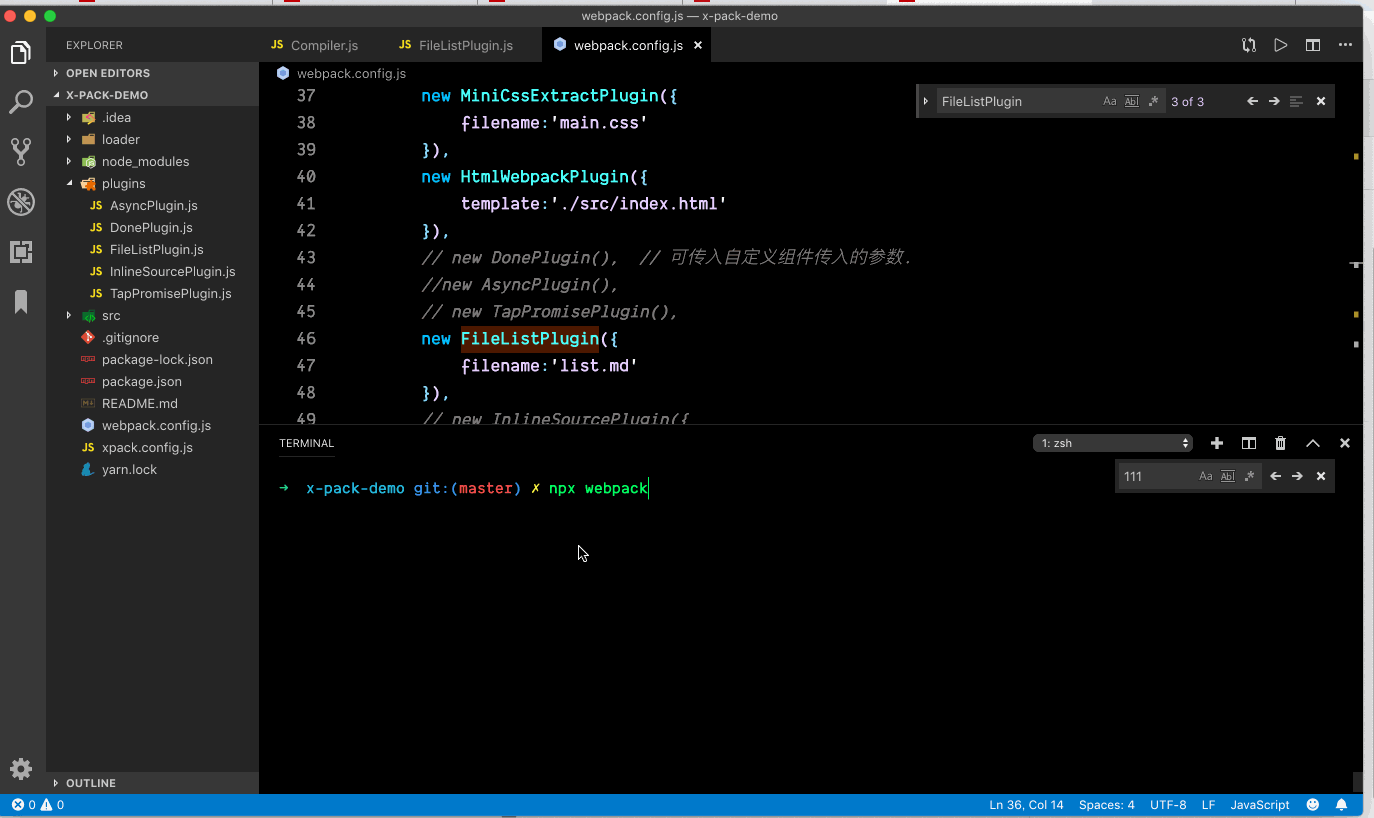1374x818 pixels.
Task: Click UTF-8 encoding in status bar
Action: click(x=1168, y=805)
